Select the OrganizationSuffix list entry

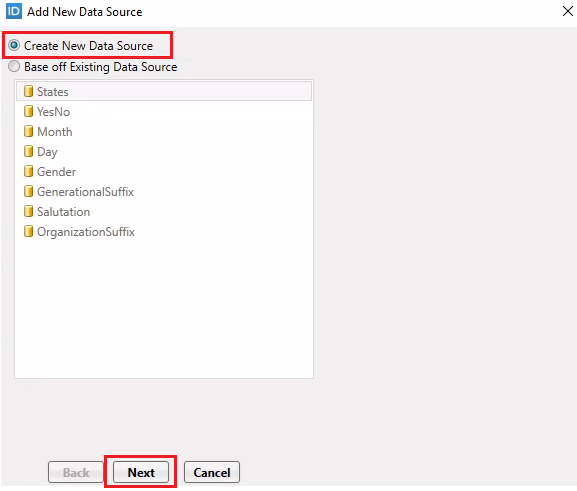pos(164,232)
